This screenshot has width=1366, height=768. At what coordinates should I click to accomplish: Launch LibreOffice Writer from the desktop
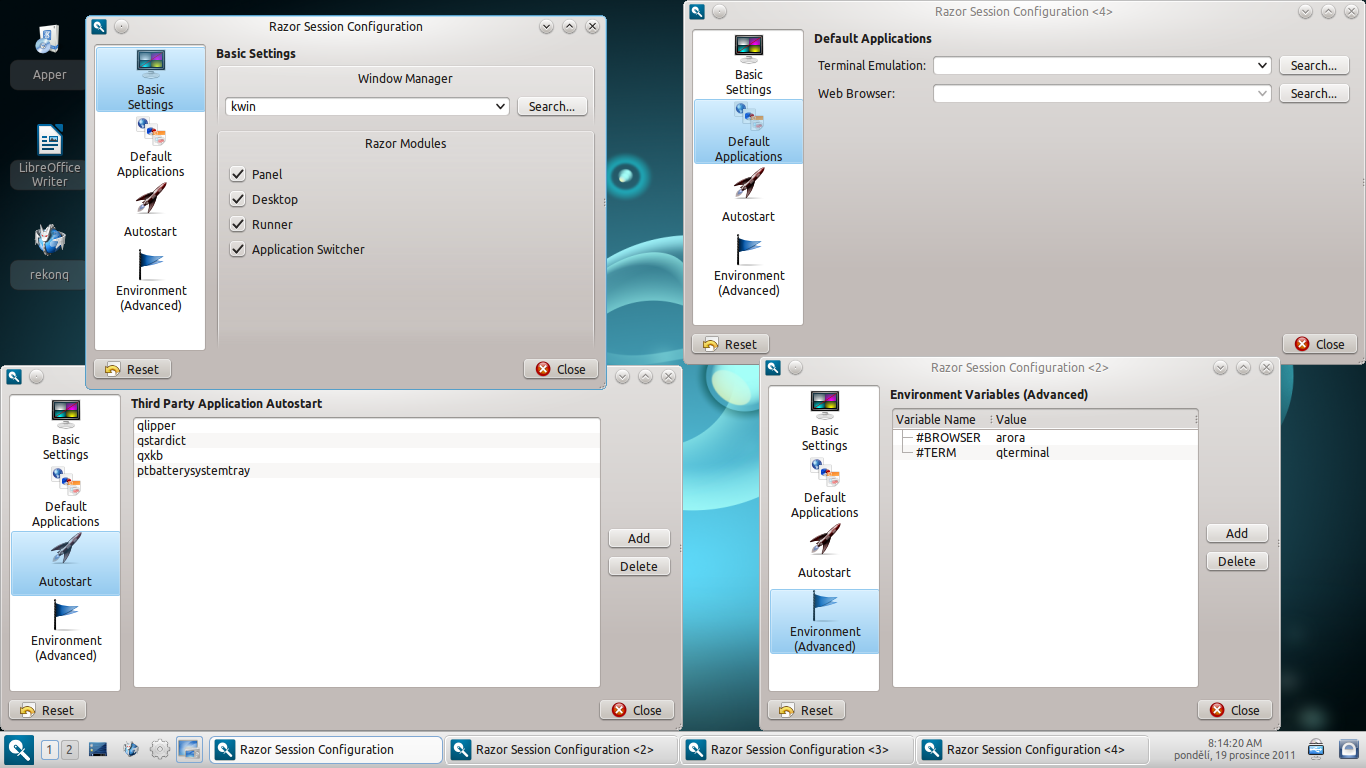point(49,155)
